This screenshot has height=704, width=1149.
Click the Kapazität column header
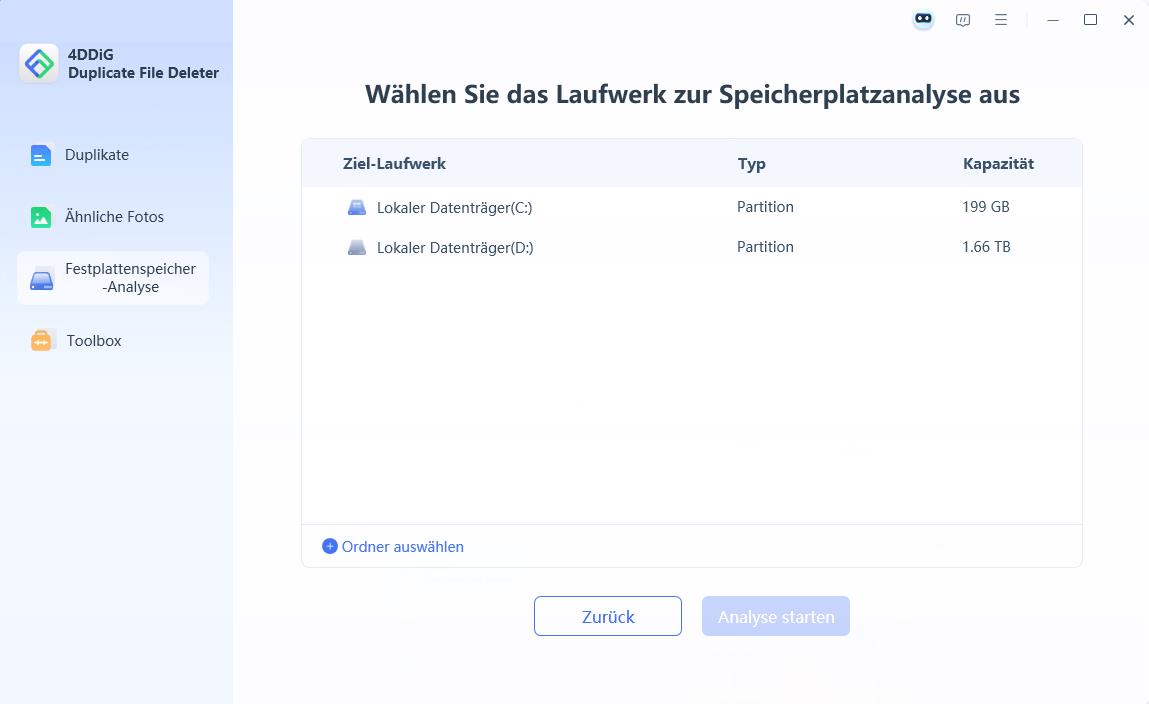pos(998,163)
